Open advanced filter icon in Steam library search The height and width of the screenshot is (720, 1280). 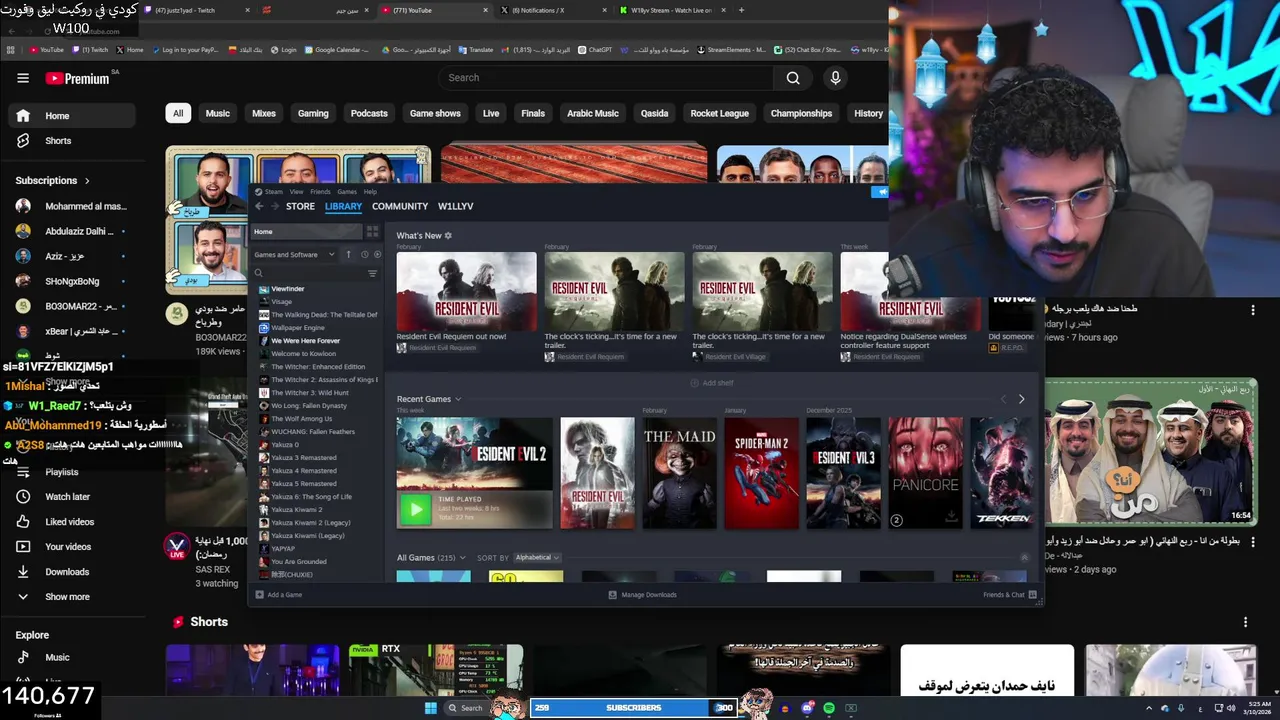(x=373, y=273)
